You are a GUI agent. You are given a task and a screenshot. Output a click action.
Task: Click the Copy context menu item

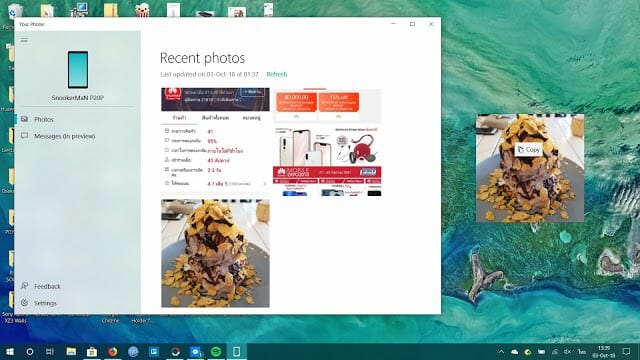coord(529,150)
